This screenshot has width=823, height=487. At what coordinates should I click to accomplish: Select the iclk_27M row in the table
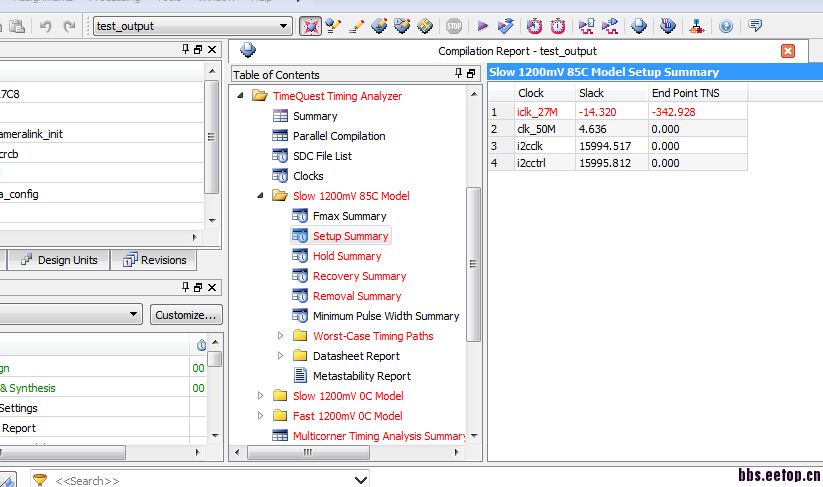click(x=537, y=111)
